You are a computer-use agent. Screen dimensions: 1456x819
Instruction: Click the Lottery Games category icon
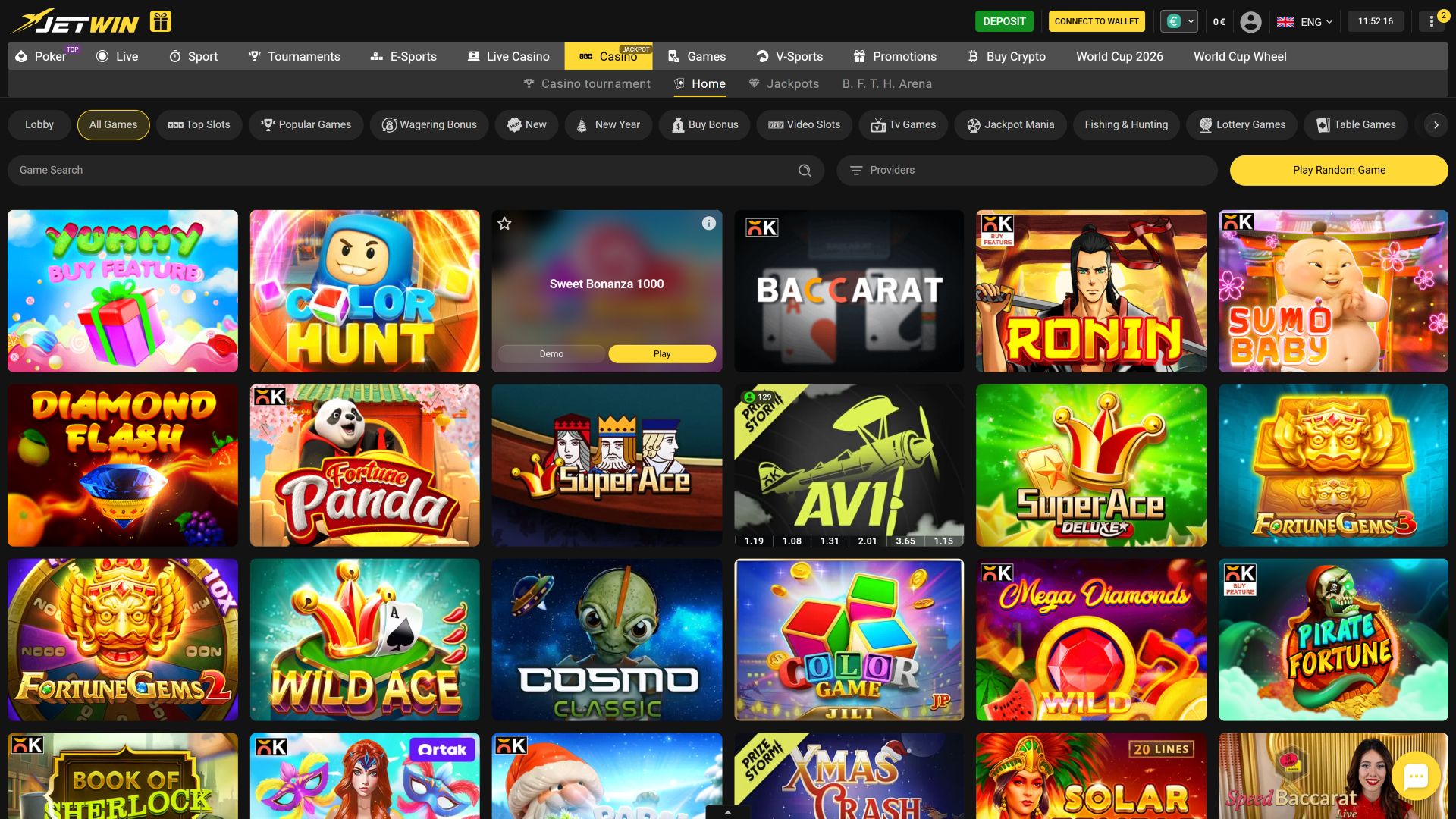pos(1206,125)
